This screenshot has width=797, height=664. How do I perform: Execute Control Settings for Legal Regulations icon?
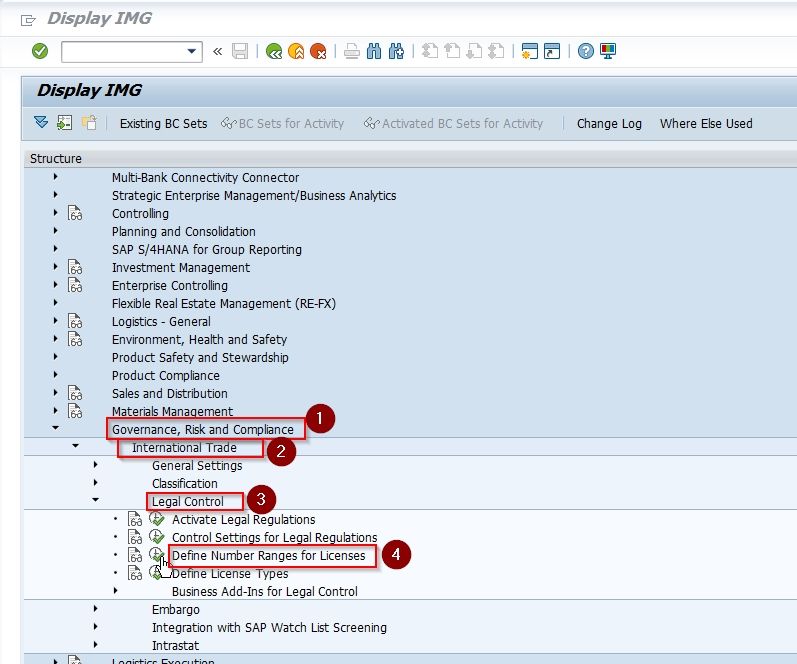click(157, 537)
